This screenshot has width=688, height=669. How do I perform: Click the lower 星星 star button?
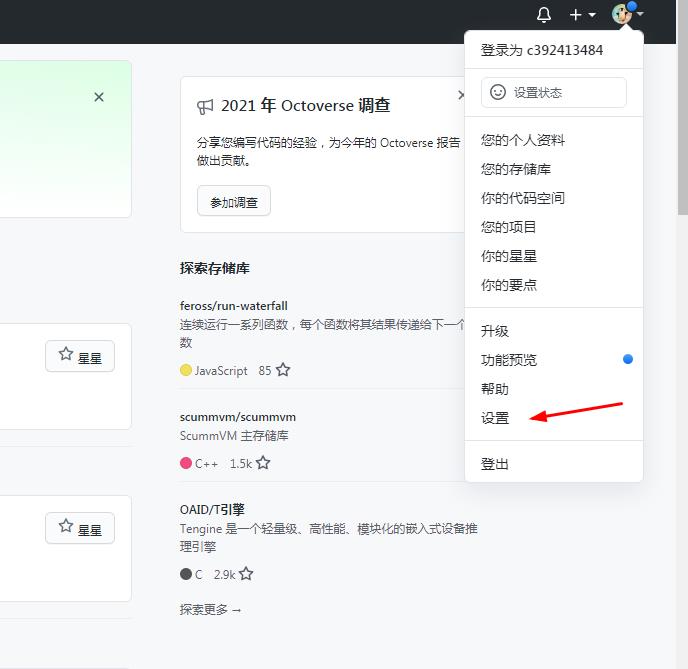[x=80, y=528]
